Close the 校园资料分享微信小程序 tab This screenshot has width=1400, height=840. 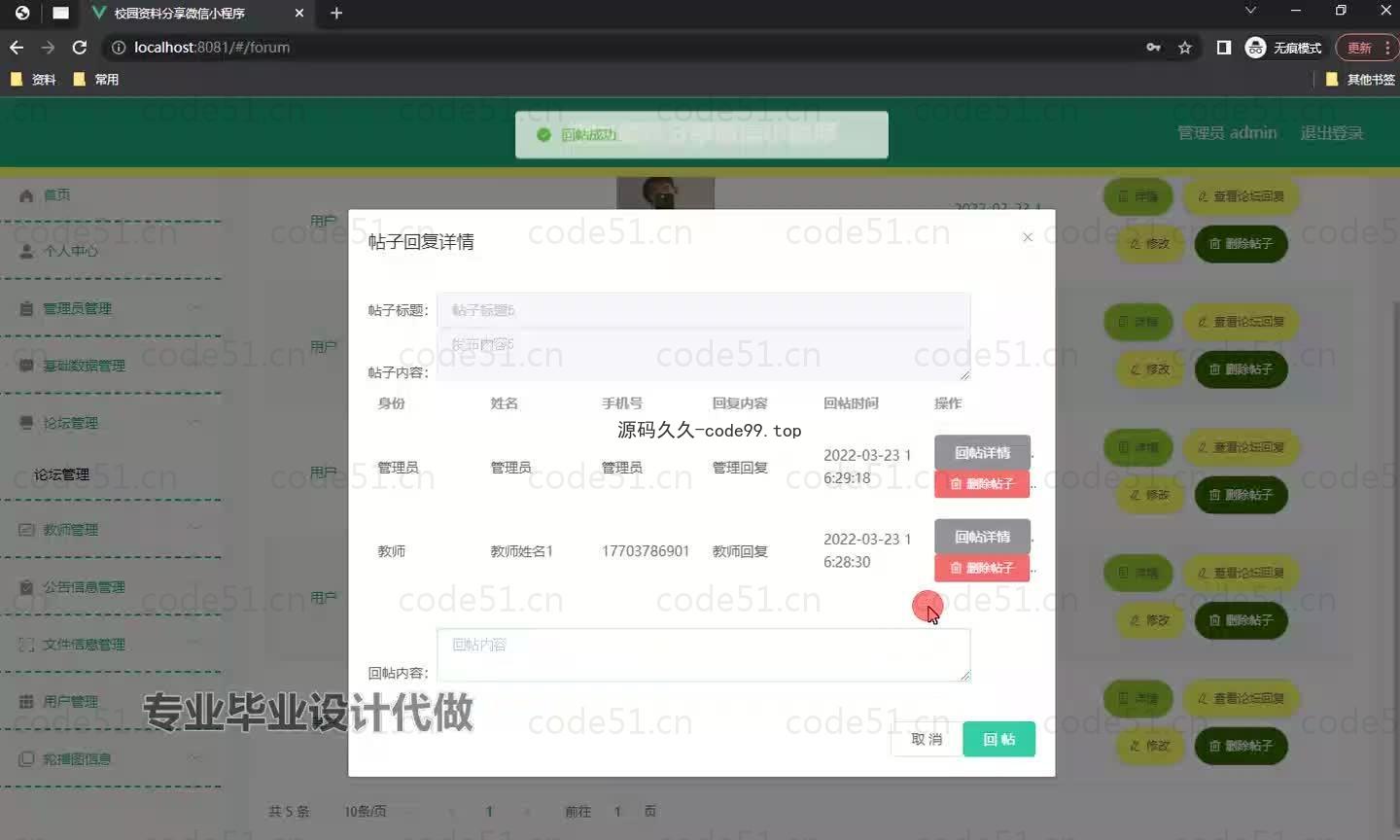pyautogui.click(x=299, y=13)
